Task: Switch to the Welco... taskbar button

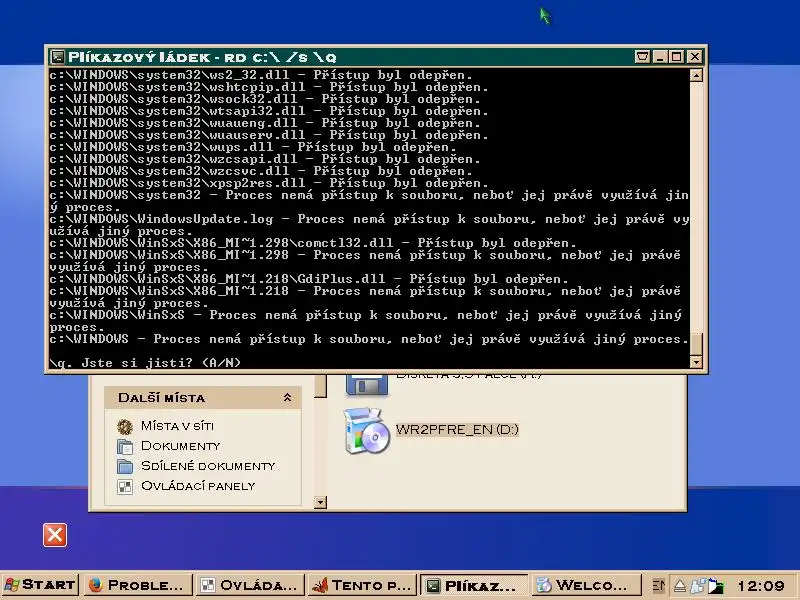Action: pyautogui.click(x=586, y=585)
